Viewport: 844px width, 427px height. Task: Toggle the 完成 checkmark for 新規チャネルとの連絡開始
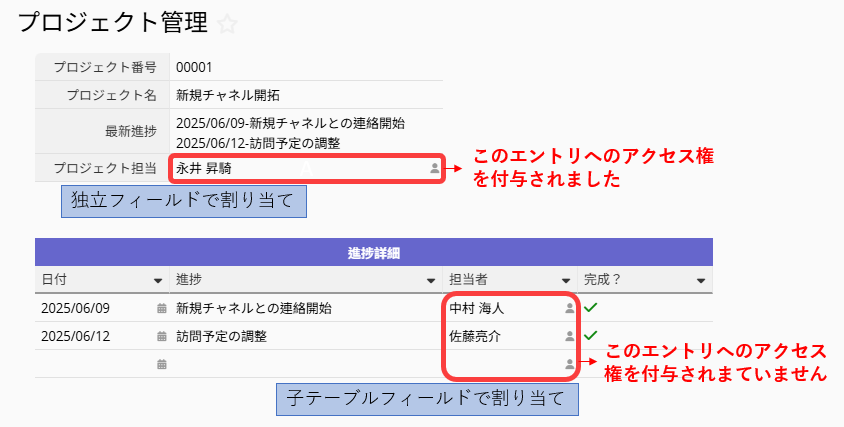pyautogui.click(x=591, y=308)
